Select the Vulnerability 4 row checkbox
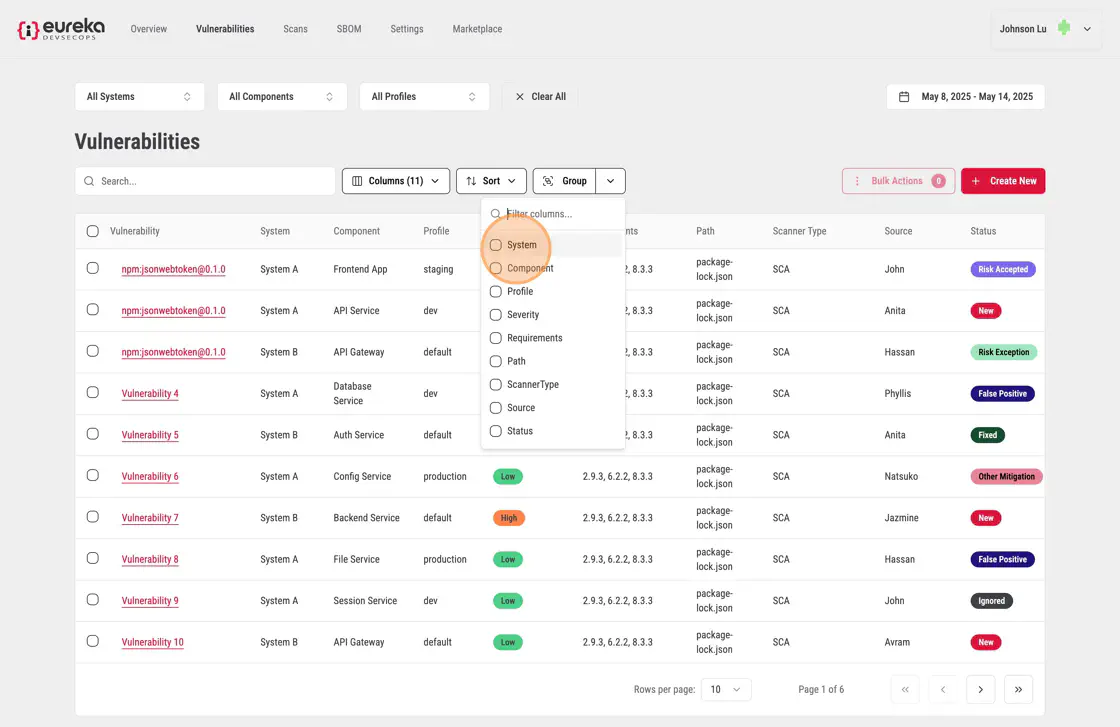The width and height of the screenshot is (1120, 727). [x=93, y=393]
